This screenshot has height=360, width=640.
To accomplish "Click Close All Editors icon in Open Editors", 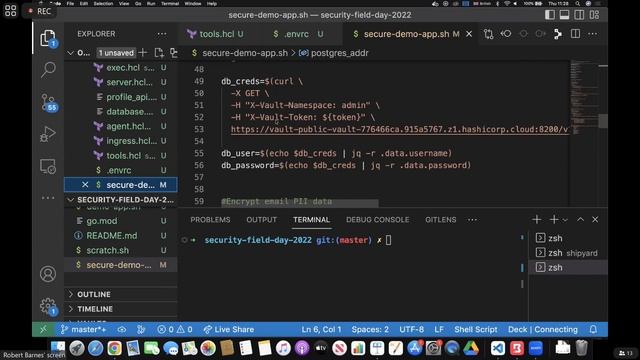I will click(x=173, y=53).
